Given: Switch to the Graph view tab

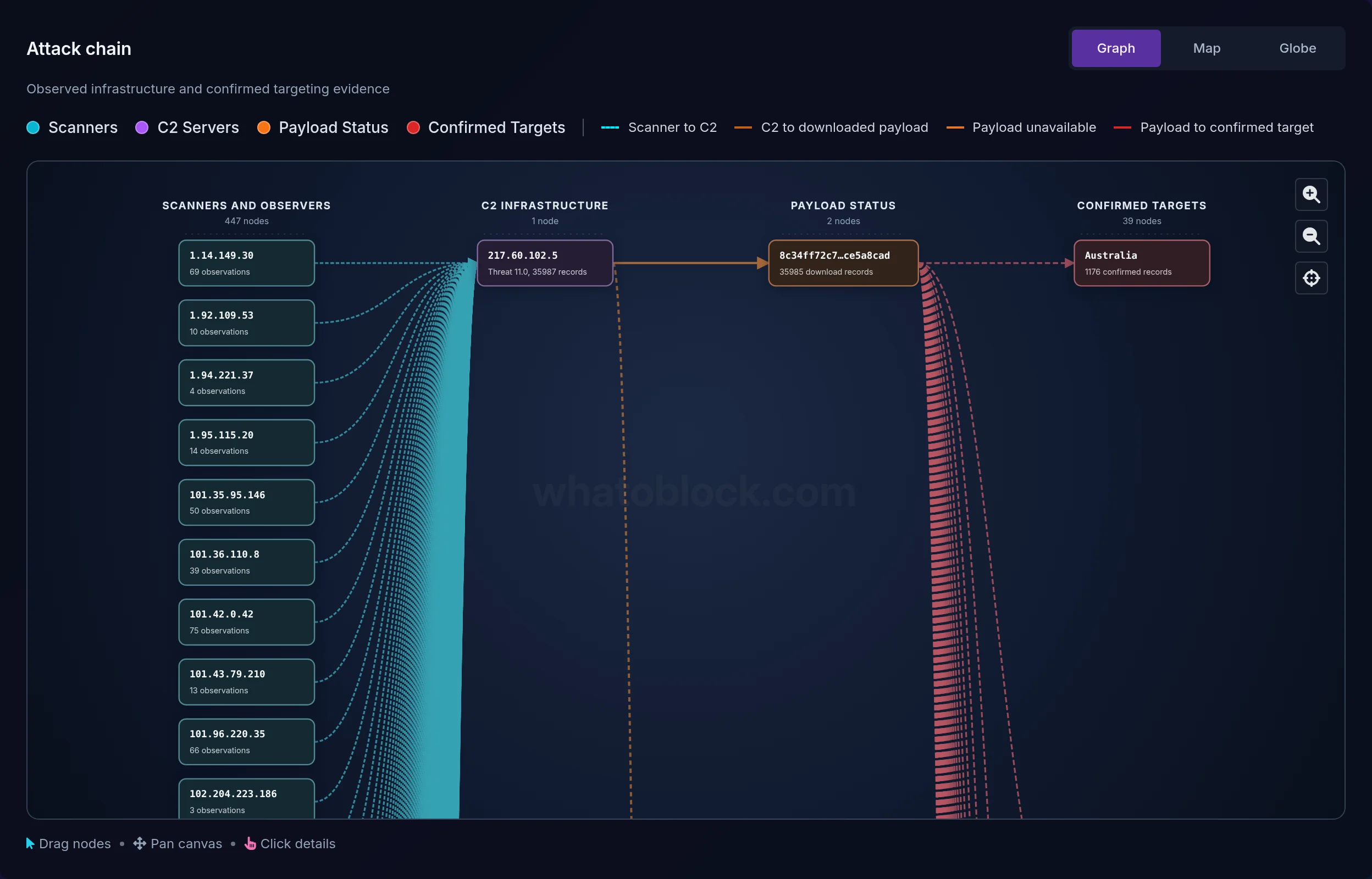Looking at the screenshot, I should click(x=1116, y=48).
